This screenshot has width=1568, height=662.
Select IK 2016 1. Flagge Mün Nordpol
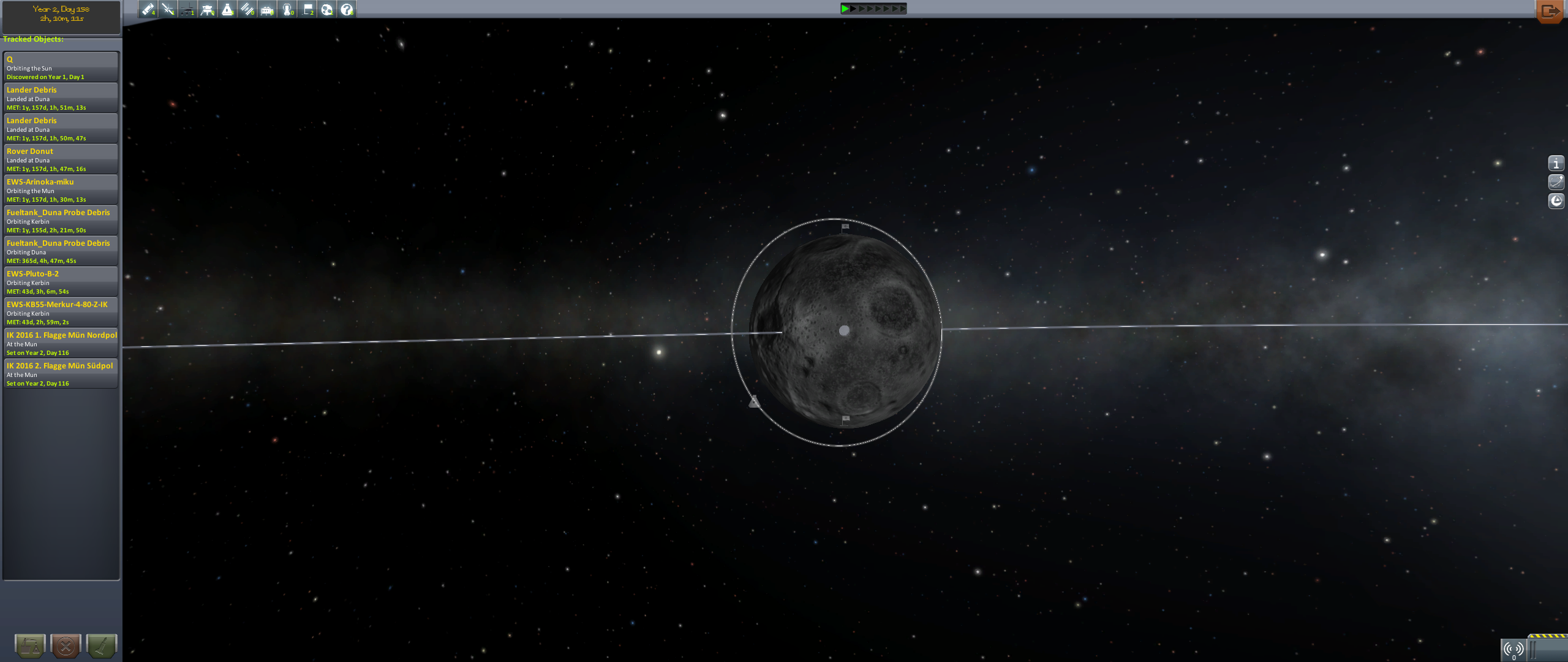[61, 343]
